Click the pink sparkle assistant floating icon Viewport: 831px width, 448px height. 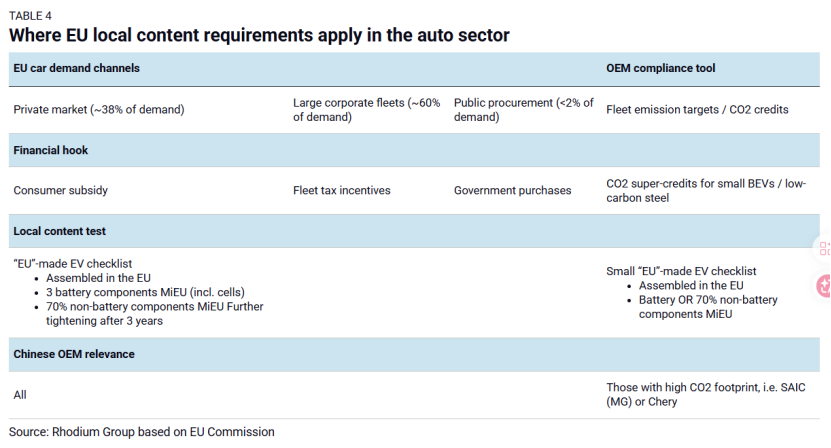pyautogui.click(x=824, y=286)
